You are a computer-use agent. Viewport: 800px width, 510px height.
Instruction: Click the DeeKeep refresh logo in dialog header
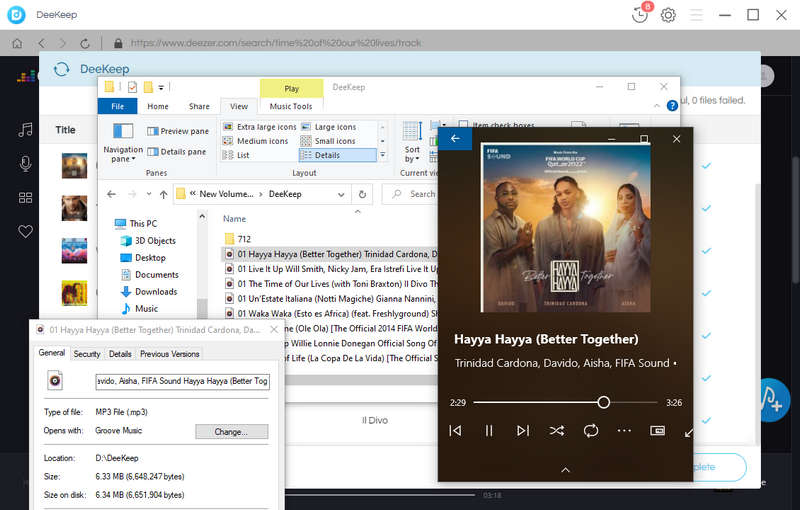61,69
